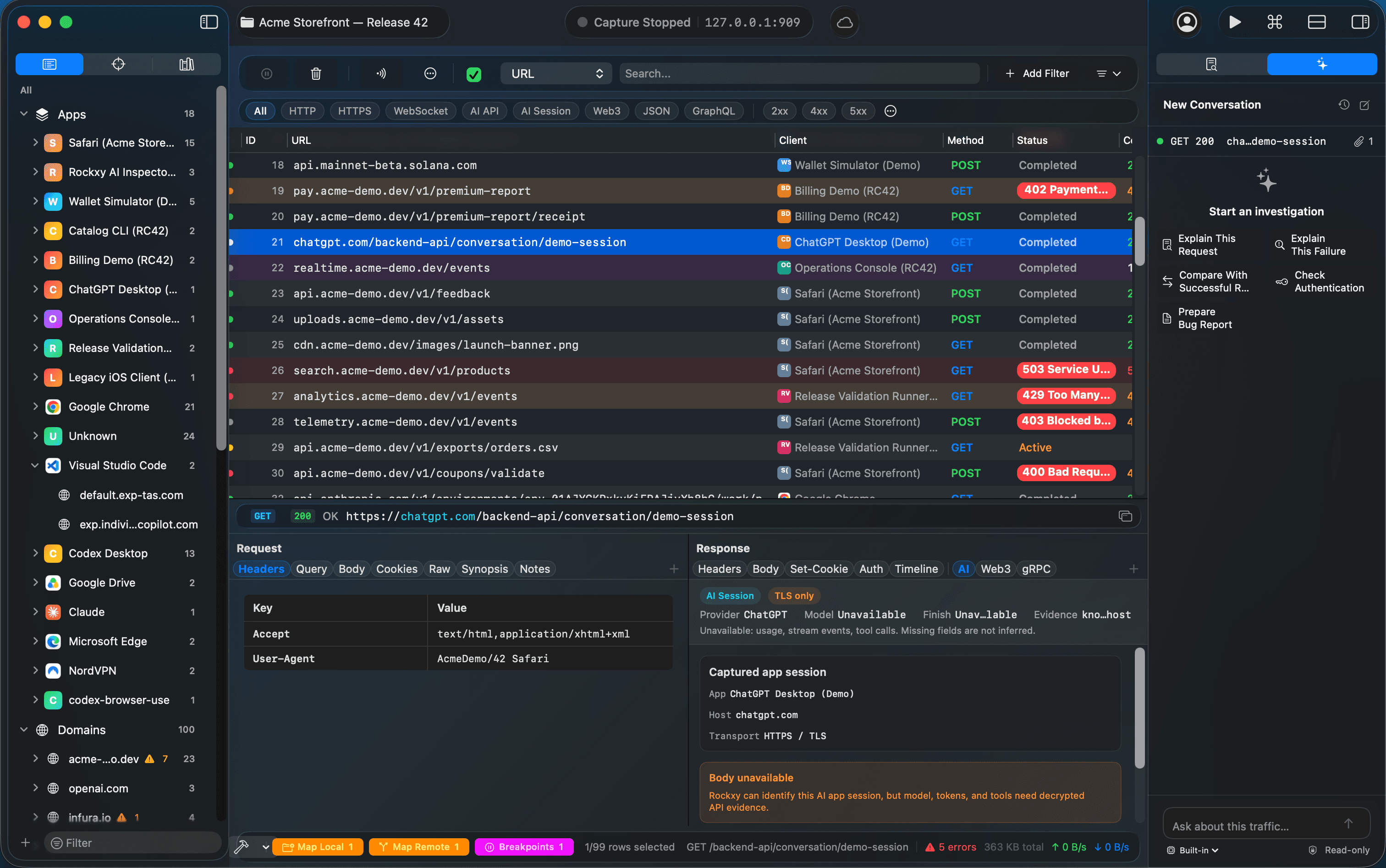Click the request list vertical scrollbar
Viewport: 1386px width, 868px height.
pyautogui.click(x=1140, y=241)
